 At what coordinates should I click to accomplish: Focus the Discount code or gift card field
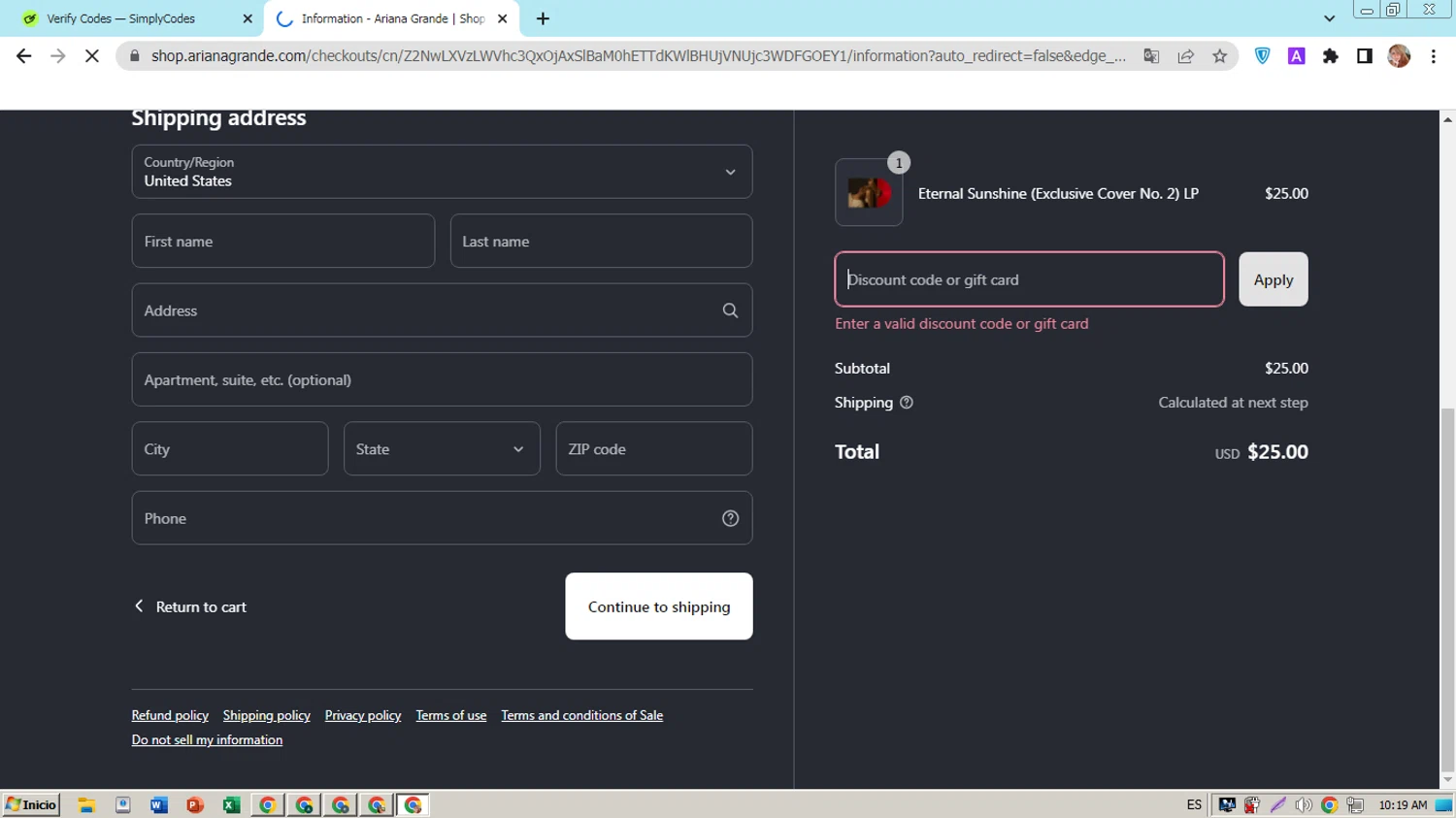1029,279
